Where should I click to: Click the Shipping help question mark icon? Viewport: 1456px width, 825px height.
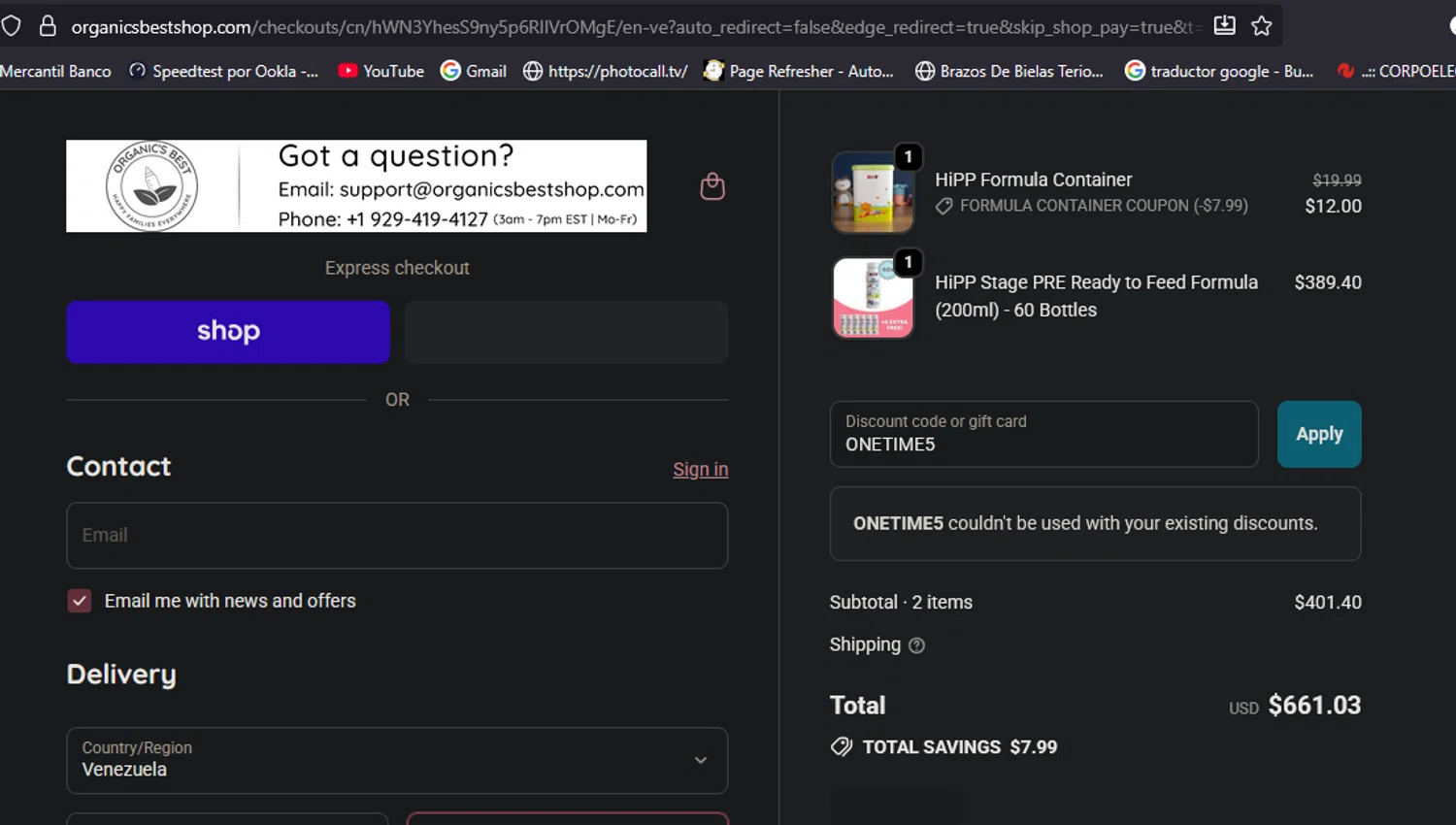point(916,645)
